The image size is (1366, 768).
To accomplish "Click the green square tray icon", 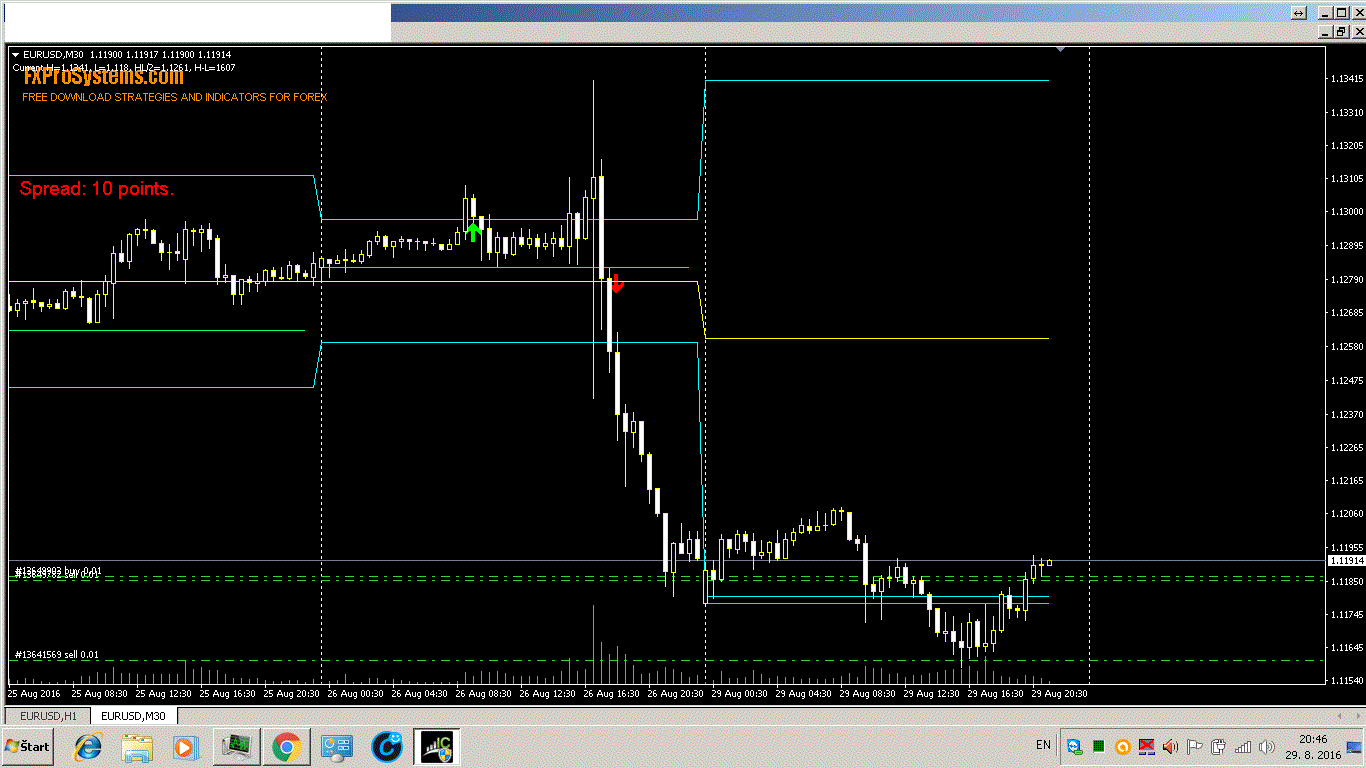I will click(x=1099, y=746).
